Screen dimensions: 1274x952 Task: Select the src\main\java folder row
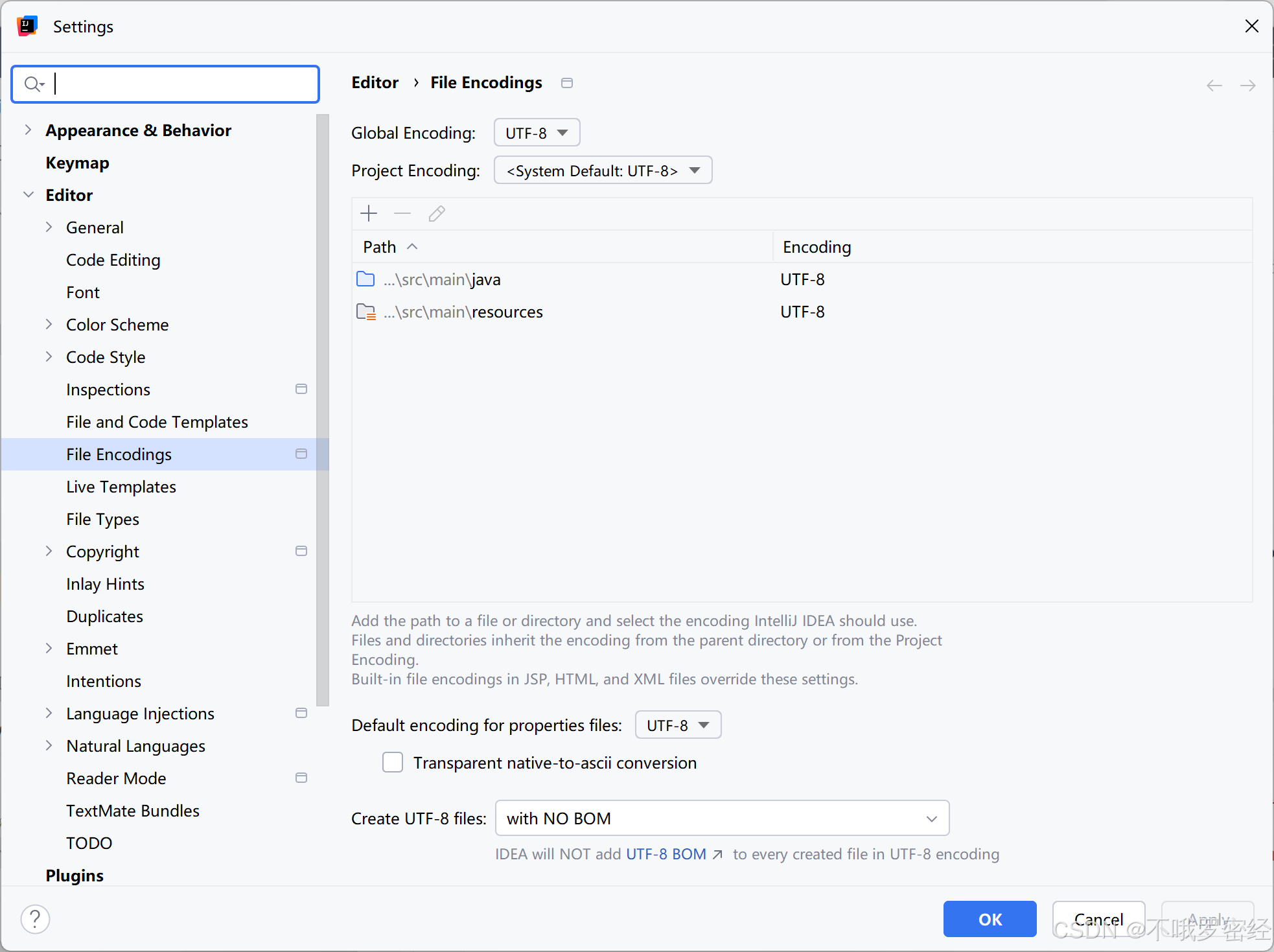coord(442,279)
